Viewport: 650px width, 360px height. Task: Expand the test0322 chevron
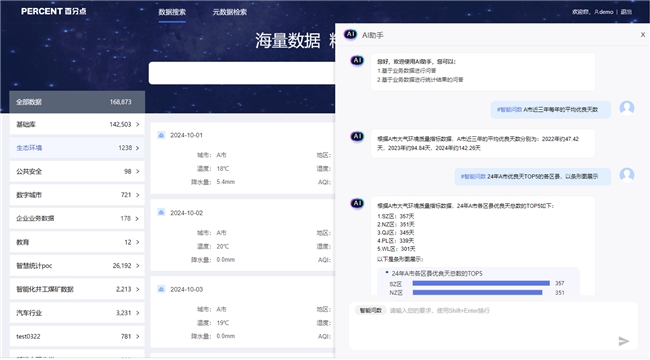pyautogui.click(x=138, y=336)
